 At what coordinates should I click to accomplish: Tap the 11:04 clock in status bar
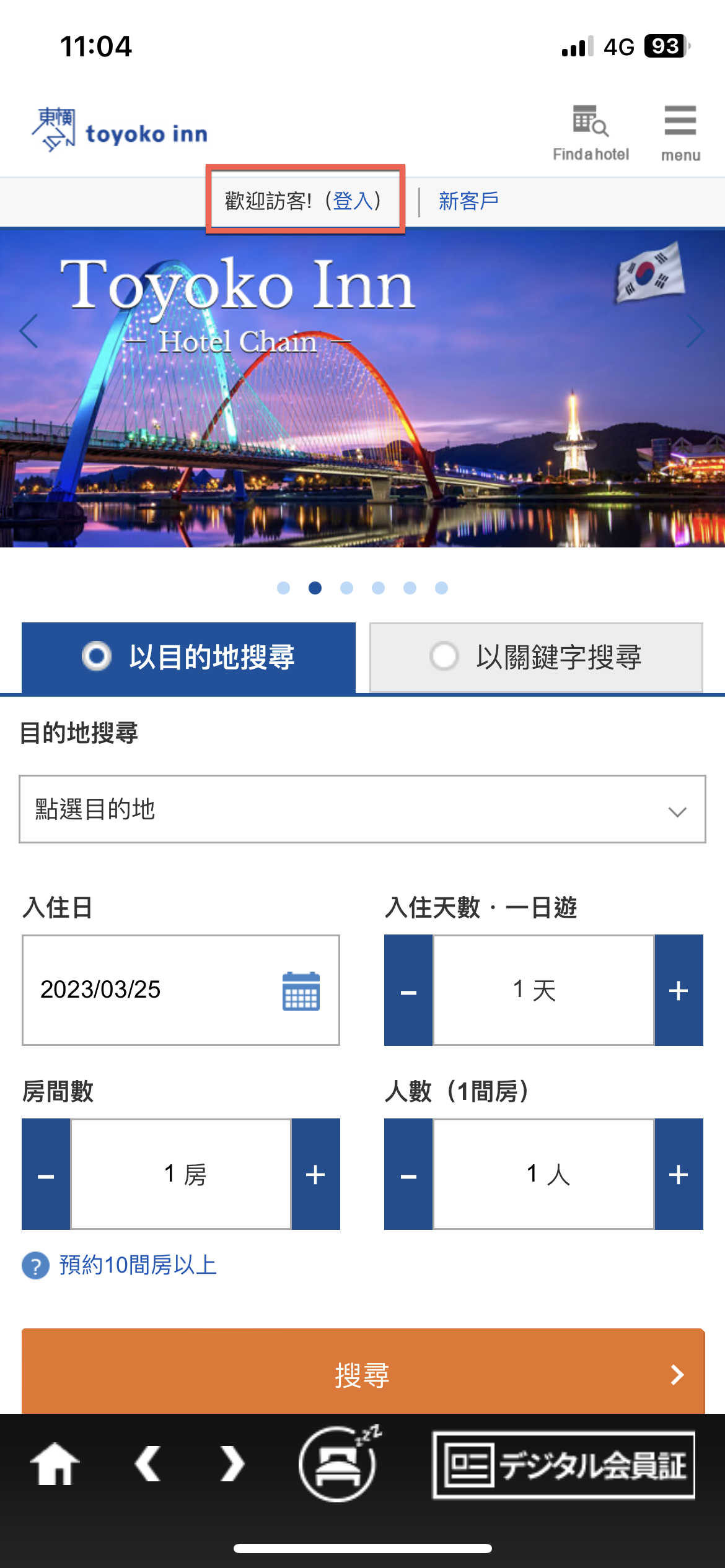[96, 46]
